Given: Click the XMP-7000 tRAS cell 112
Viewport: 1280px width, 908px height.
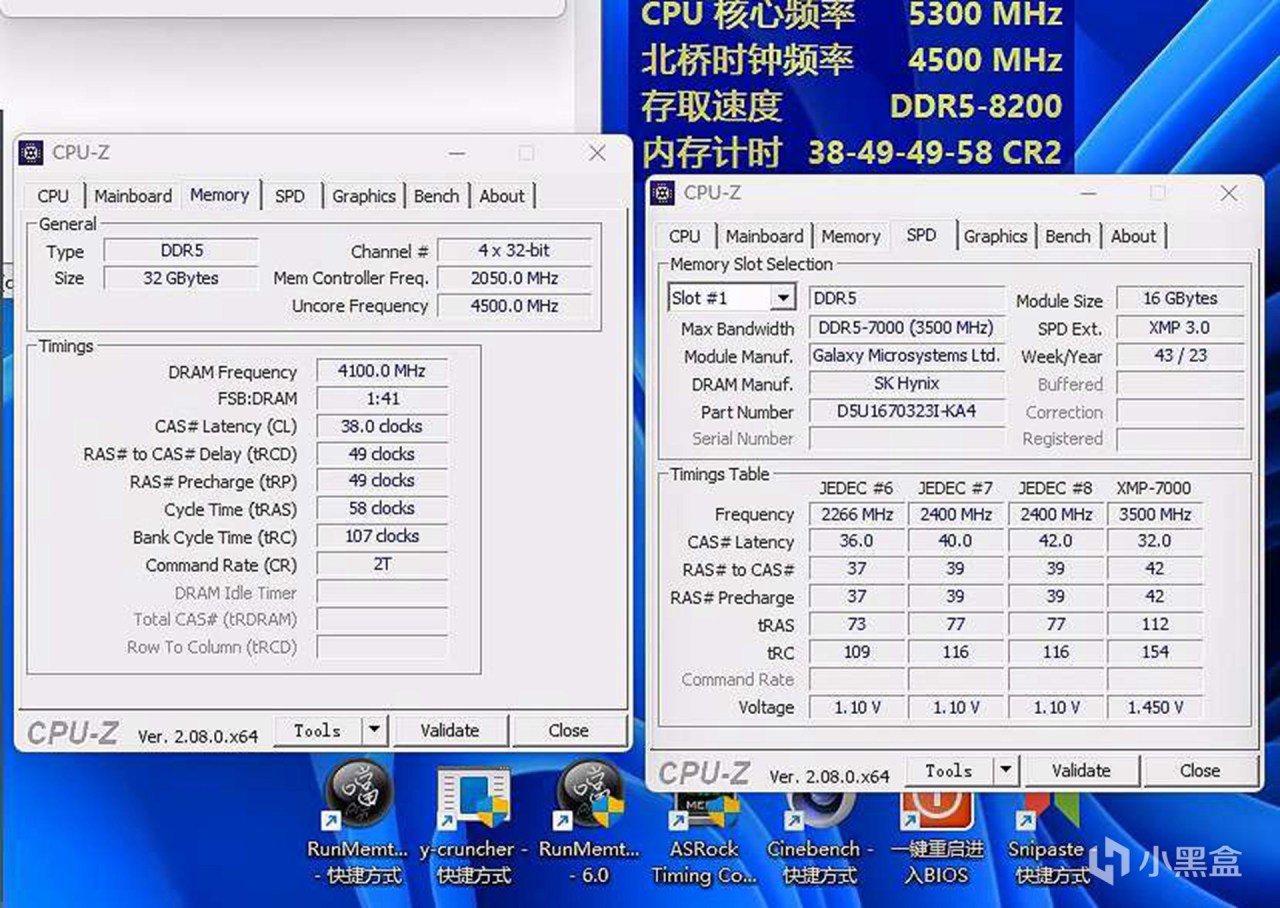Looking at the screenshot, I should click(1155, 624).
